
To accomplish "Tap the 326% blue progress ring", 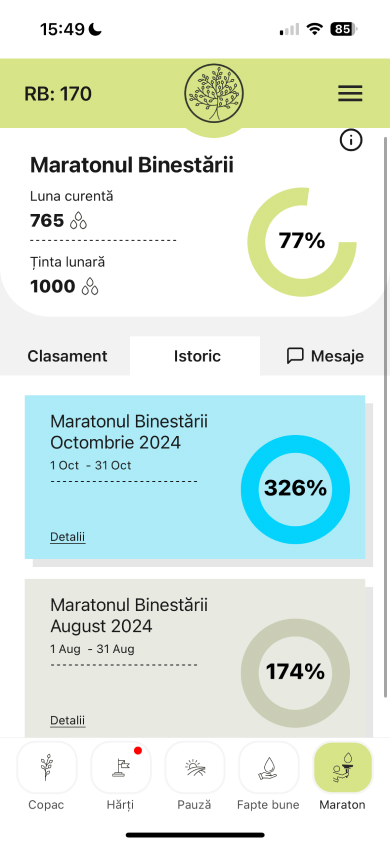I will click(x=295, y=489).
